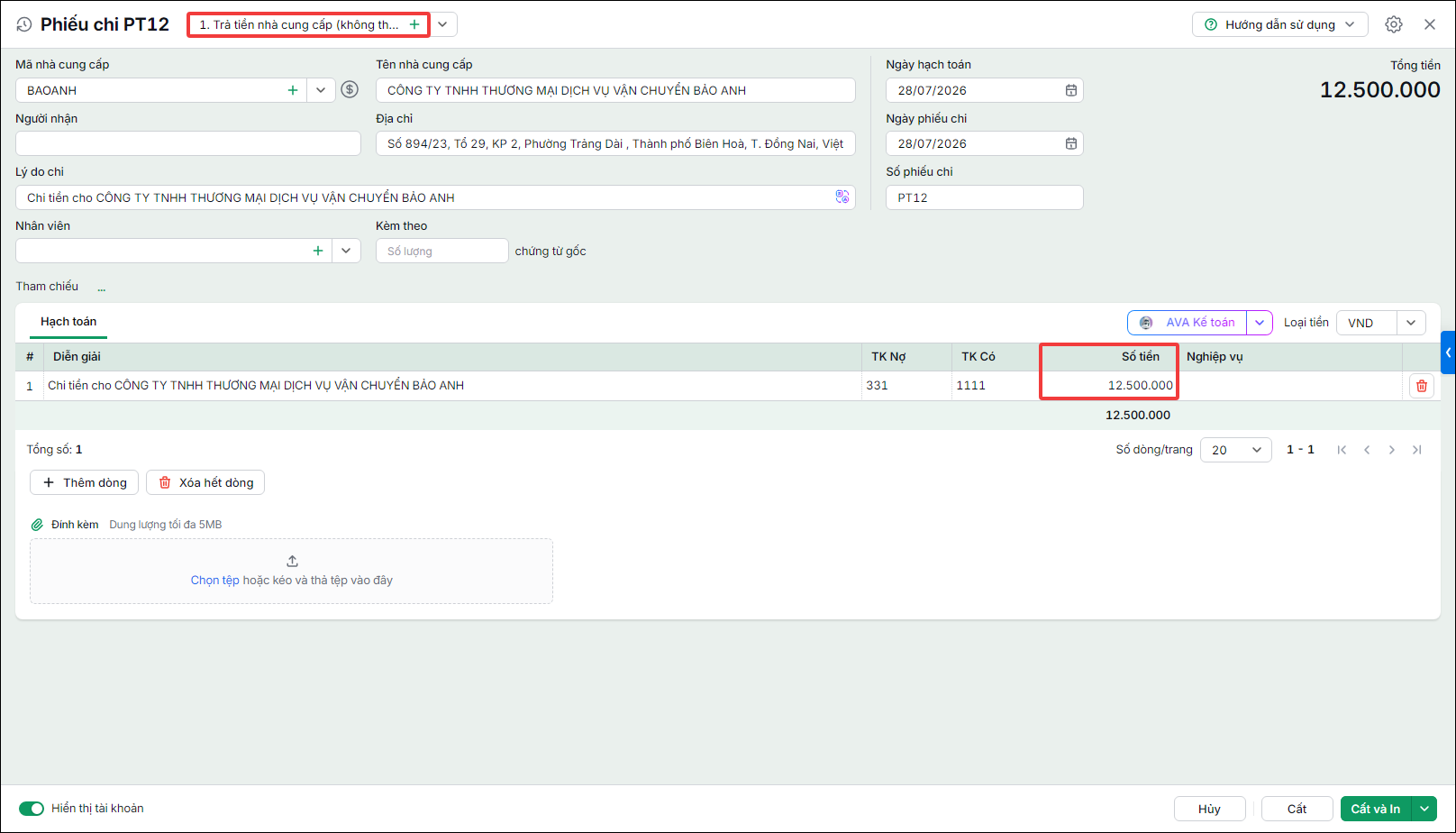Expand the payment reason type dropdown
This screenshot has height=833, width=1456.
(443, 24)
